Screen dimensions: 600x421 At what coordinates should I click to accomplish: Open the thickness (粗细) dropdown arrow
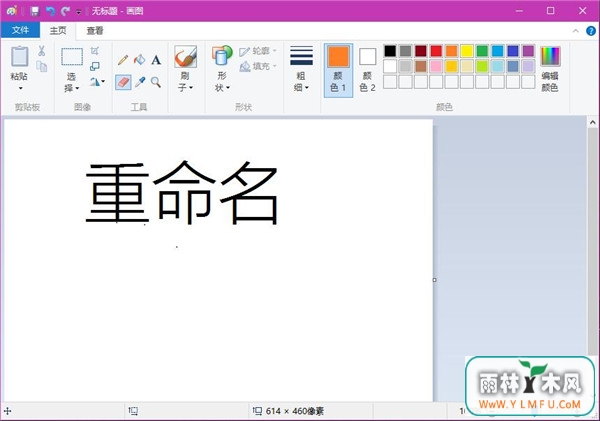pyautogui.click(x=307, y=88)
